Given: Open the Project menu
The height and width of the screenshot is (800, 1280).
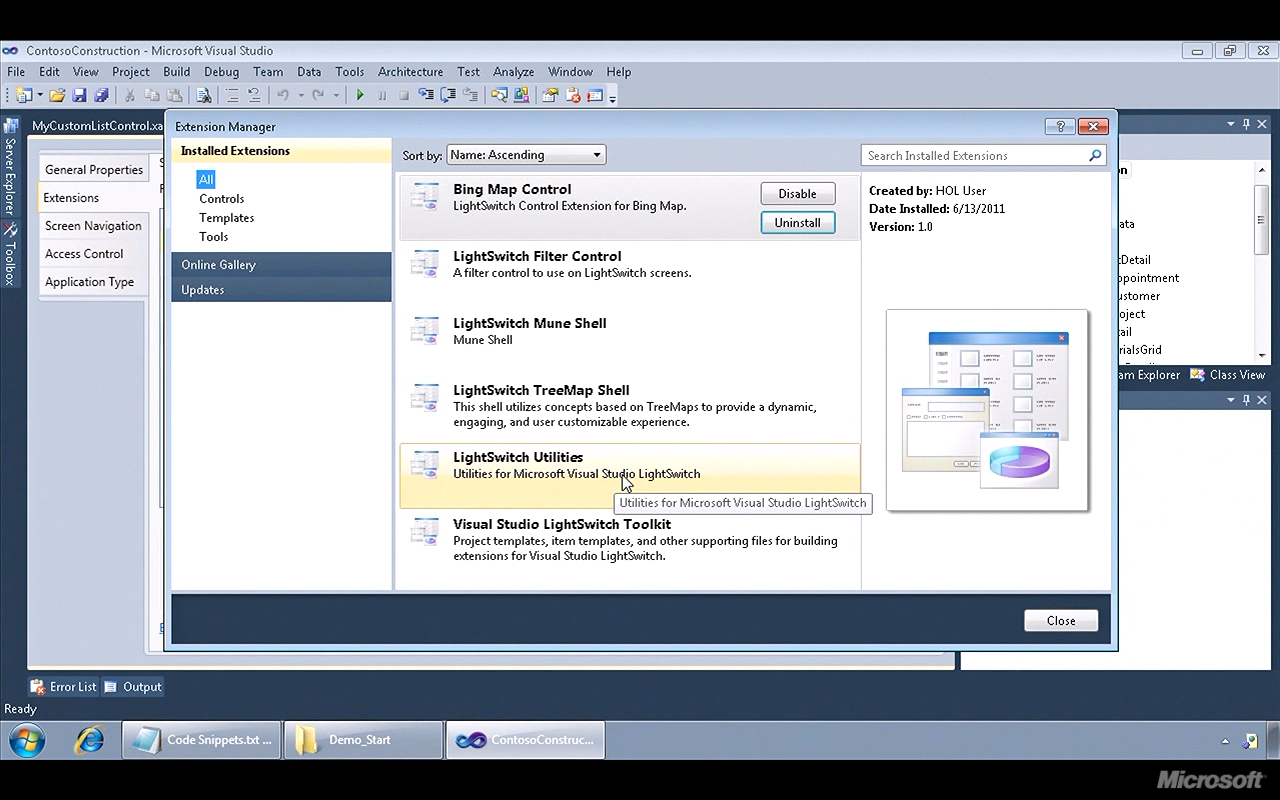Looking at the screenshot, I should click(131, 72).
